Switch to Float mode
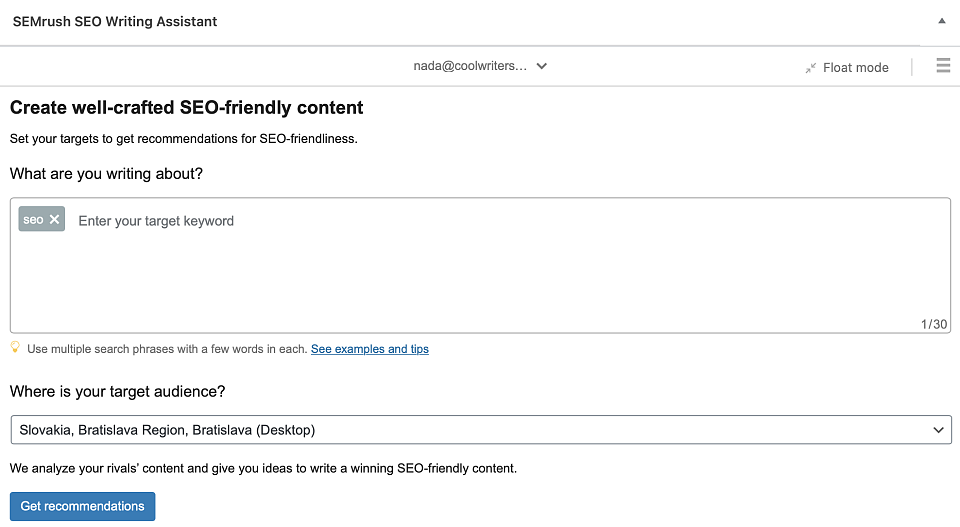The image size is (960, 527). 847,67
